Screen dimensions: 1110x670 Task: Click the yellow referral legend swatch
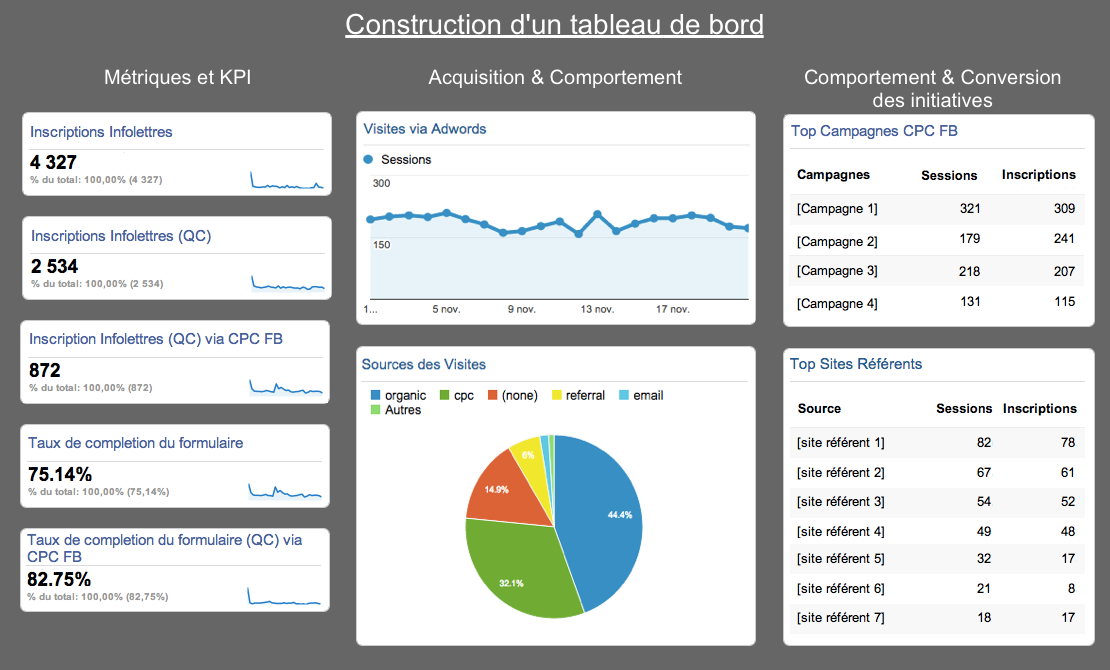pyautogui.click(x=556, y=395)
